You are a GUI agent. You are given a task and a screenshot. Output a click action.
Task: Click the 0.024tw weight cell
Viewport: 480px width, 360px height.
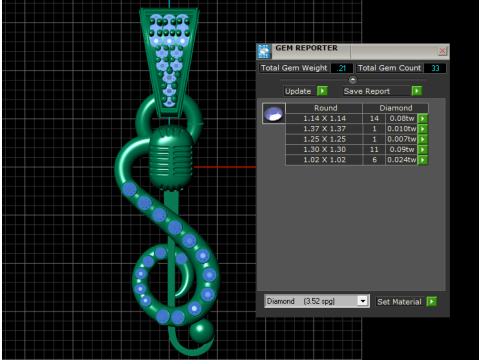402,160
